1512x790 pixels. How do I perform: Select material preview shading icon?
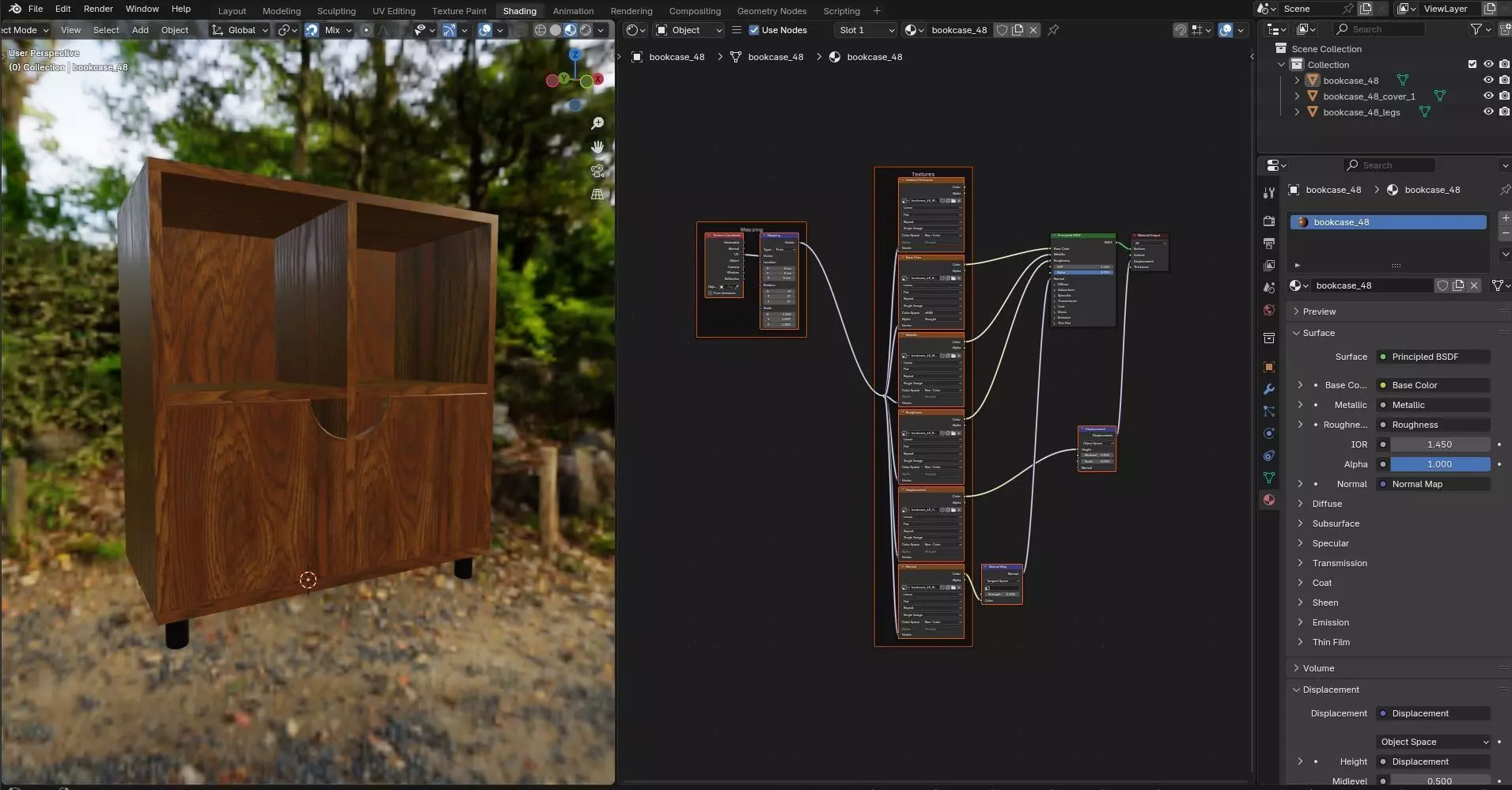click(x=570, y=30)
